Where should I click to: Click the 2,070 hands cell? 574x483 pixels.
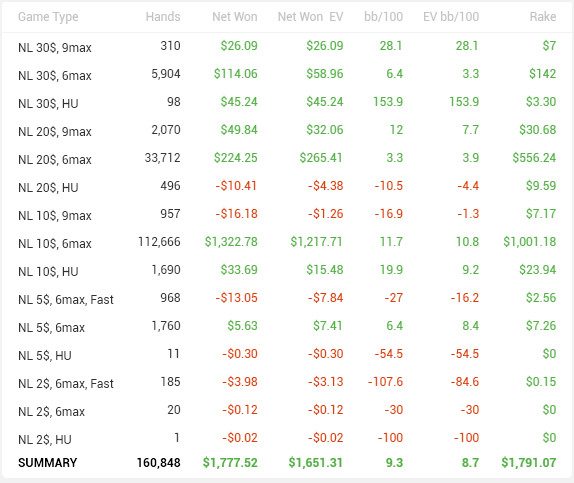point(166,130)
